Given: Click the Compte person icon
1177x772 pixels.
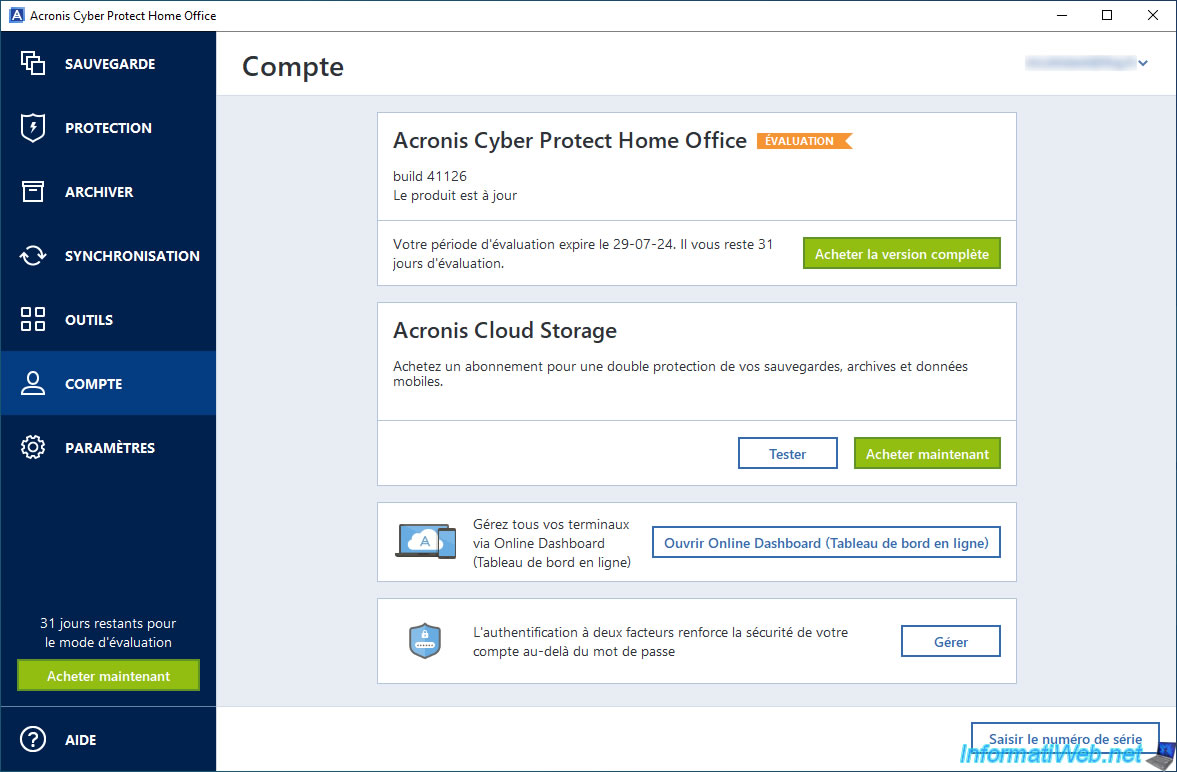Looking at the screenshot, I should [33, 383].
